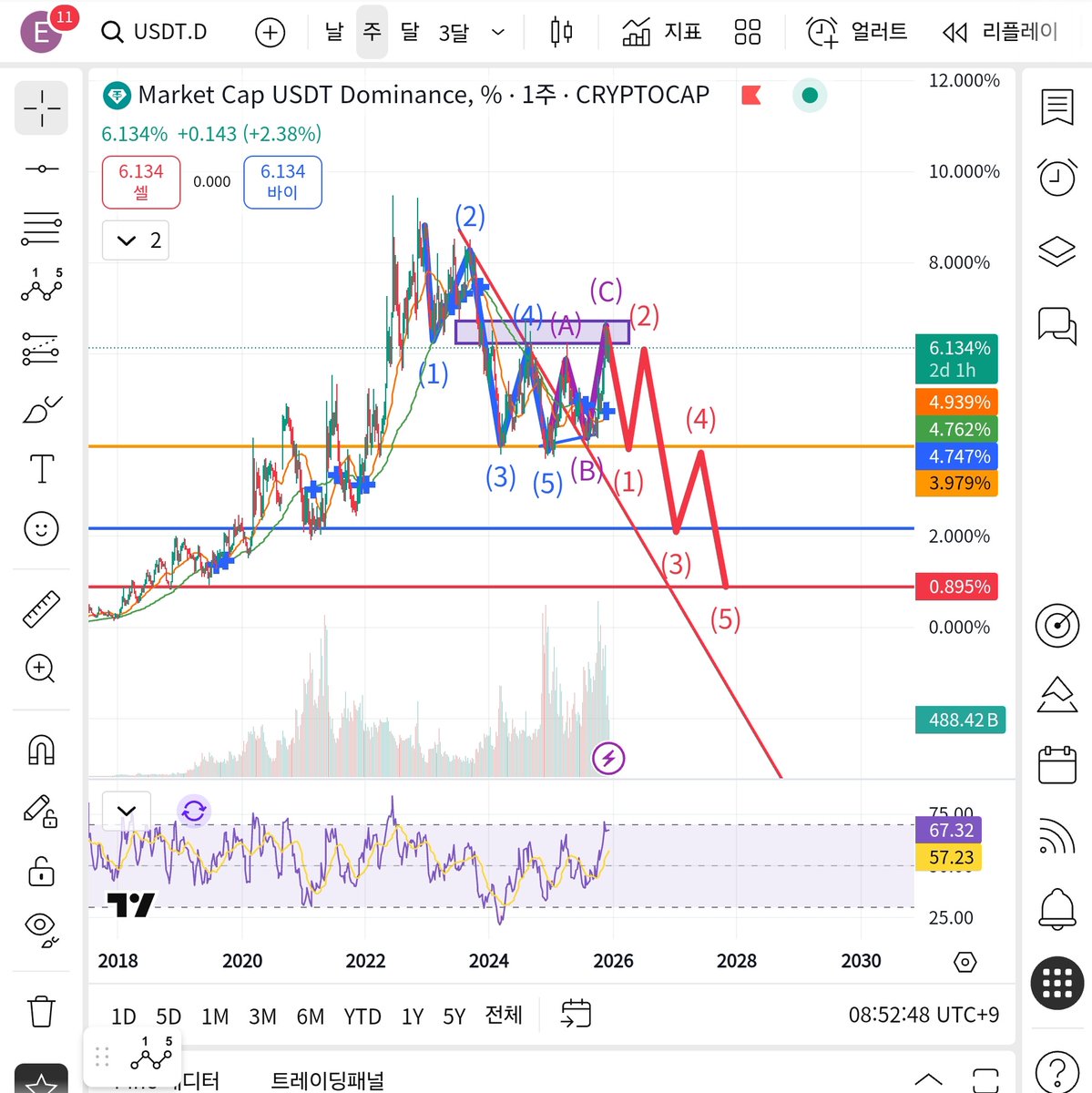Toggle magnet mode snapping
The image size is (1092, 1093).
[42, 750]
